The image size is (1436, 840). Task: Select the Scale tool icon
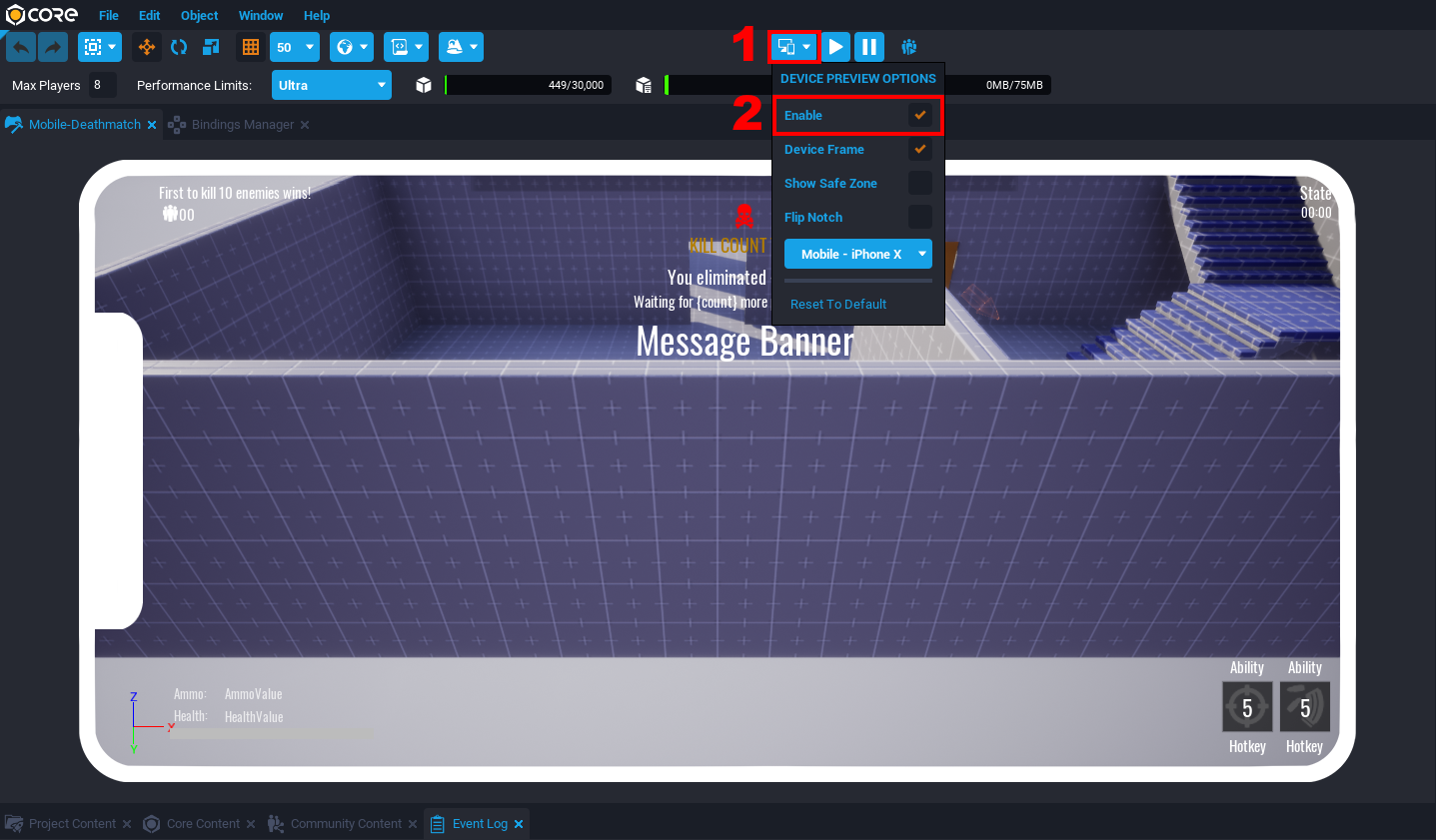pos(211,47)
